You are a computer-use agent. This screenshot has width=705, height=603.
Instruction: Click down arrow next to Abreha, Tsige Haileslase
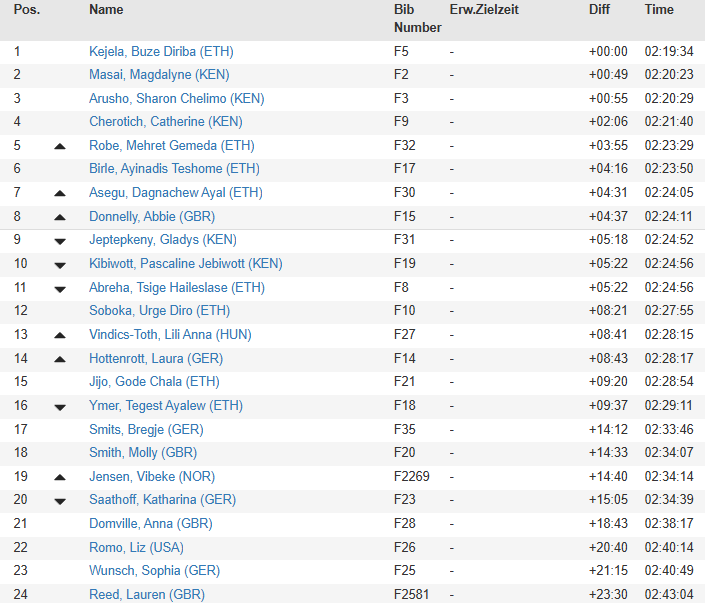[60, 289]
